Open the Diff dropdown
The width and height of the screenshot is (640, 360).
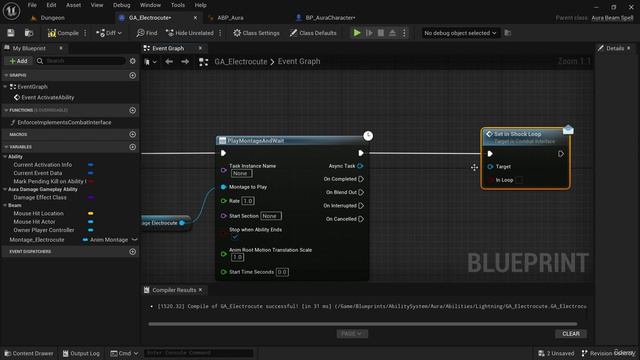pos(109,33)
